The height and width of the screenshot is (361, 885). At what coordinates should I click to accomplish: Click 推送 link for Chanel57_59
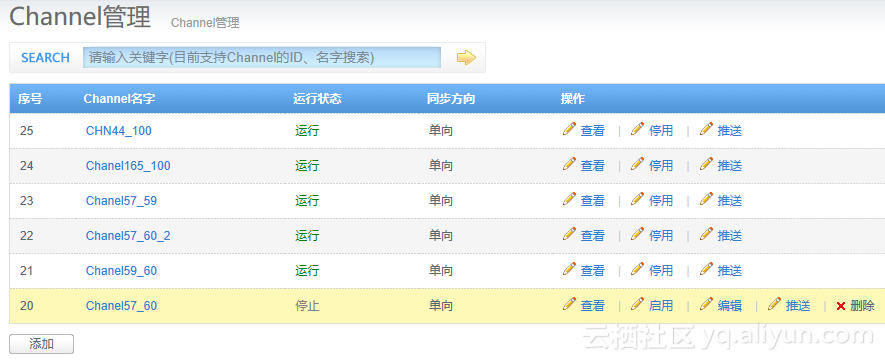729,201
